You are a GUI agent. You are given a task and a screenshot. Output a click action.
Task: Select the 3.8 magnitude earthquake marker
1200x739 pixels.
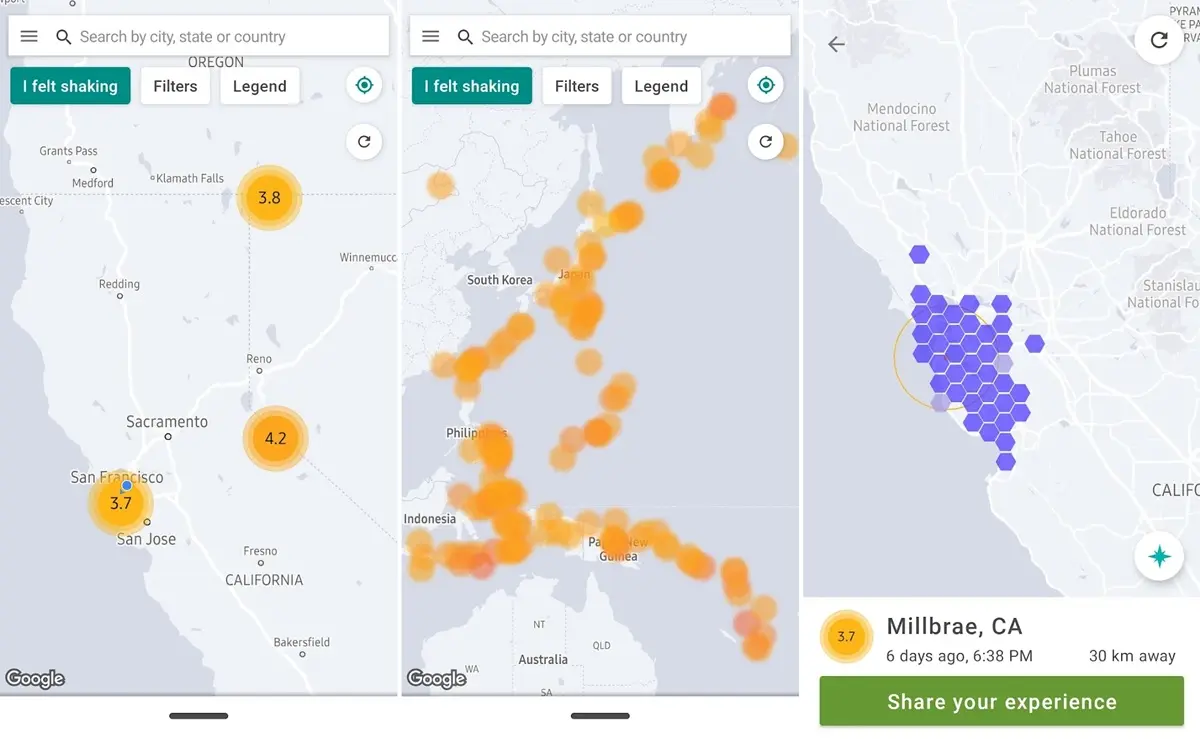[269, 198]
